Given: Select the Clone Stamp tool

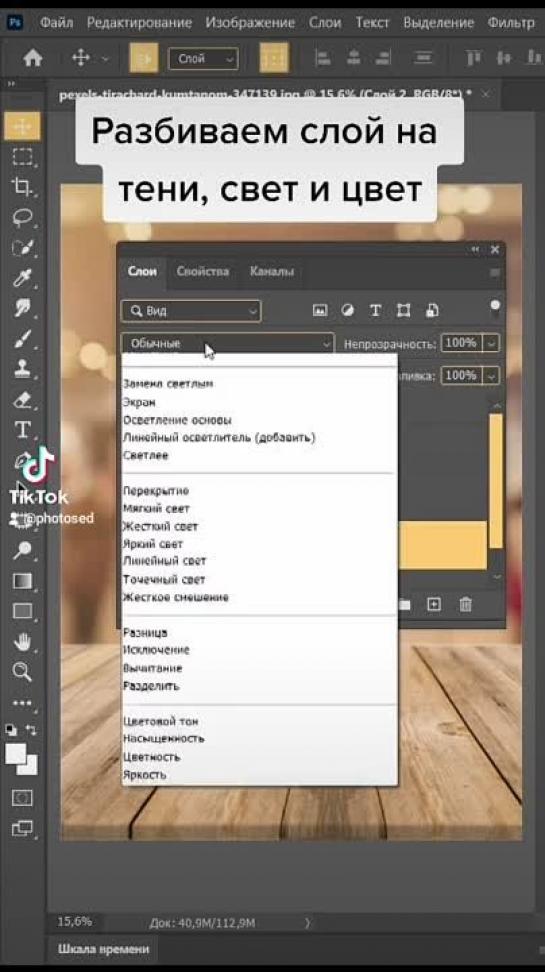Looking at the screenshot, I should pos(22,369).
